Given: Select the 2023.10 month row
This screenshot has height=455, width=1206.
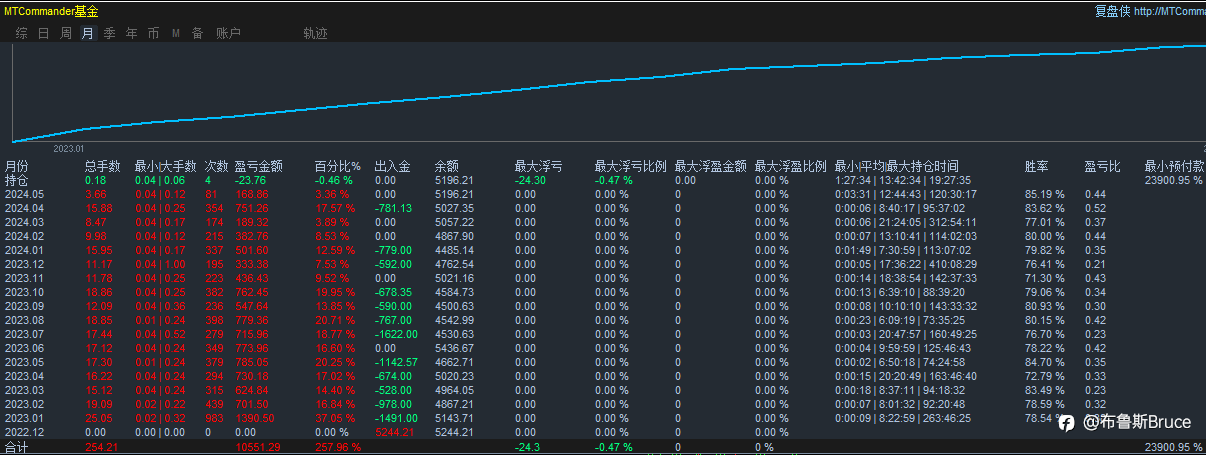Looking at the screenshot, I should (x=603, y=292).
